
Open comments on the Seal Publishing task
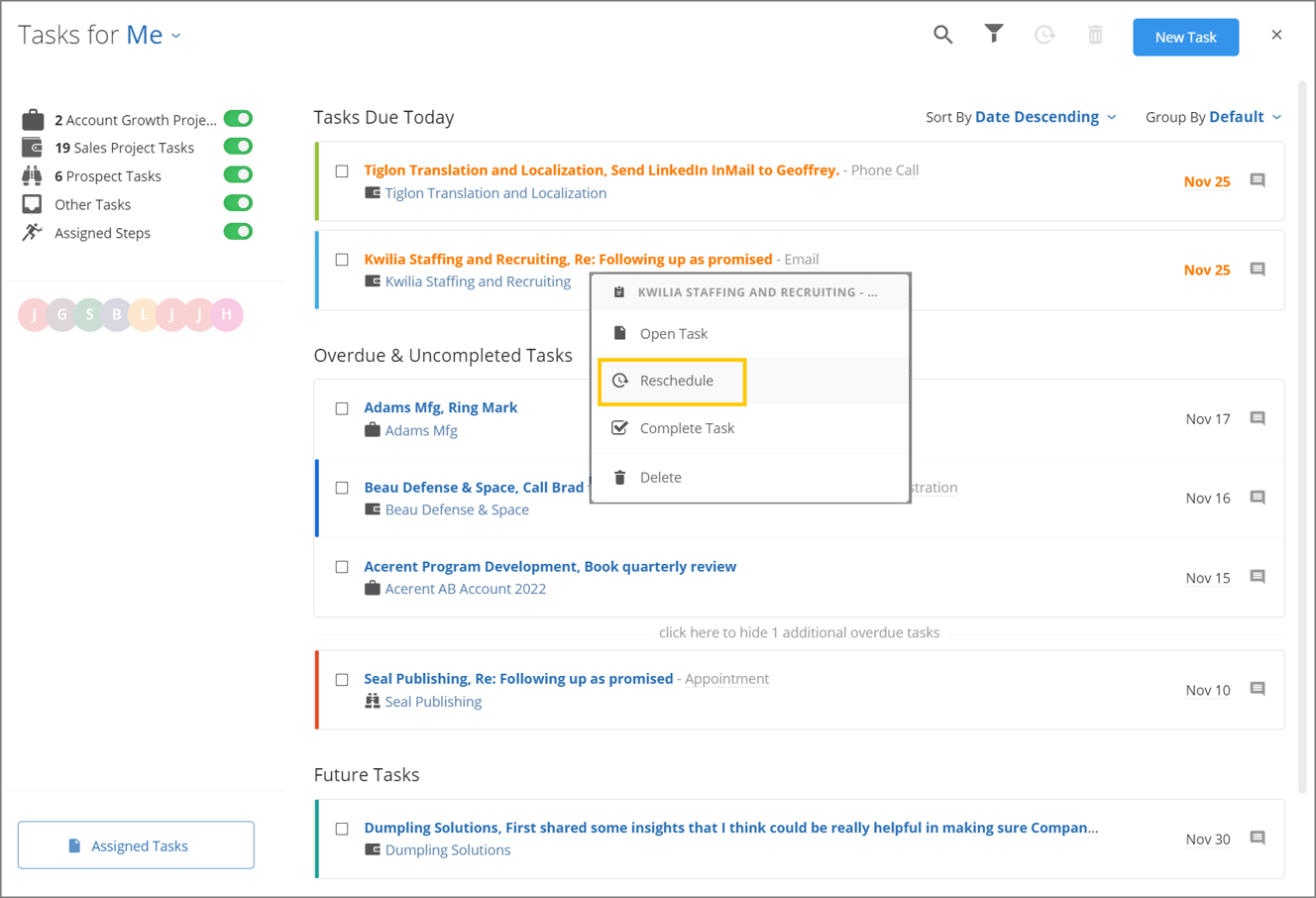(1258, 688)
